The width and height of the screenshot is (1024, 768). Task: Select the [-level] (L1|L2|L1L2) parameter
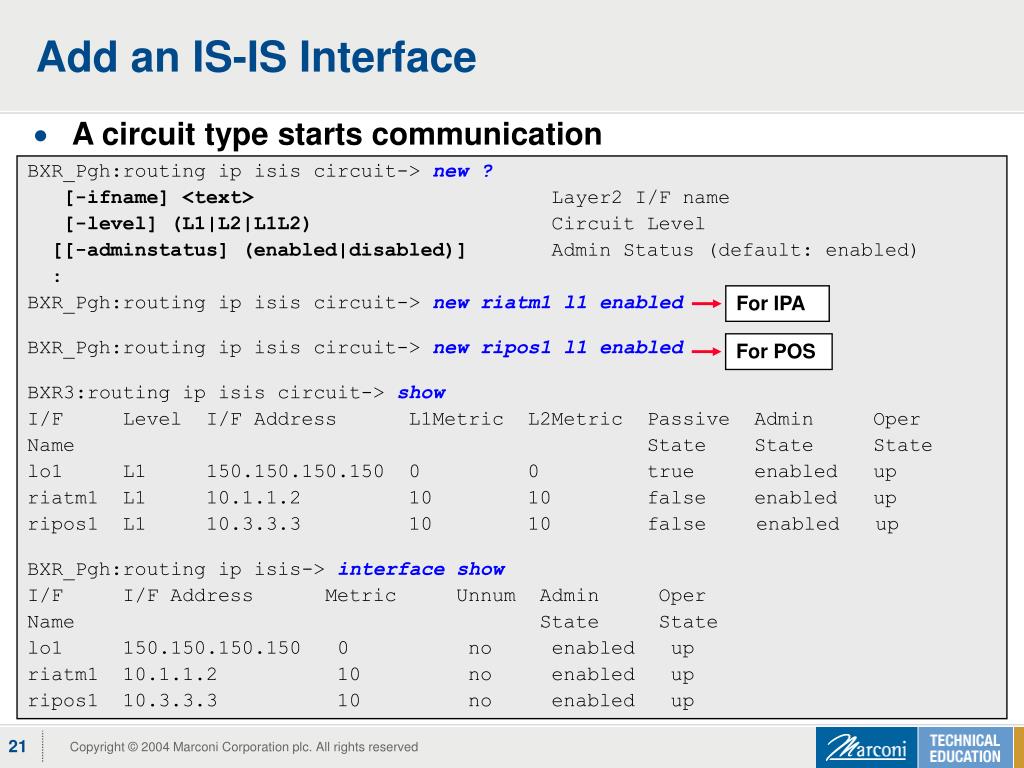187,224
